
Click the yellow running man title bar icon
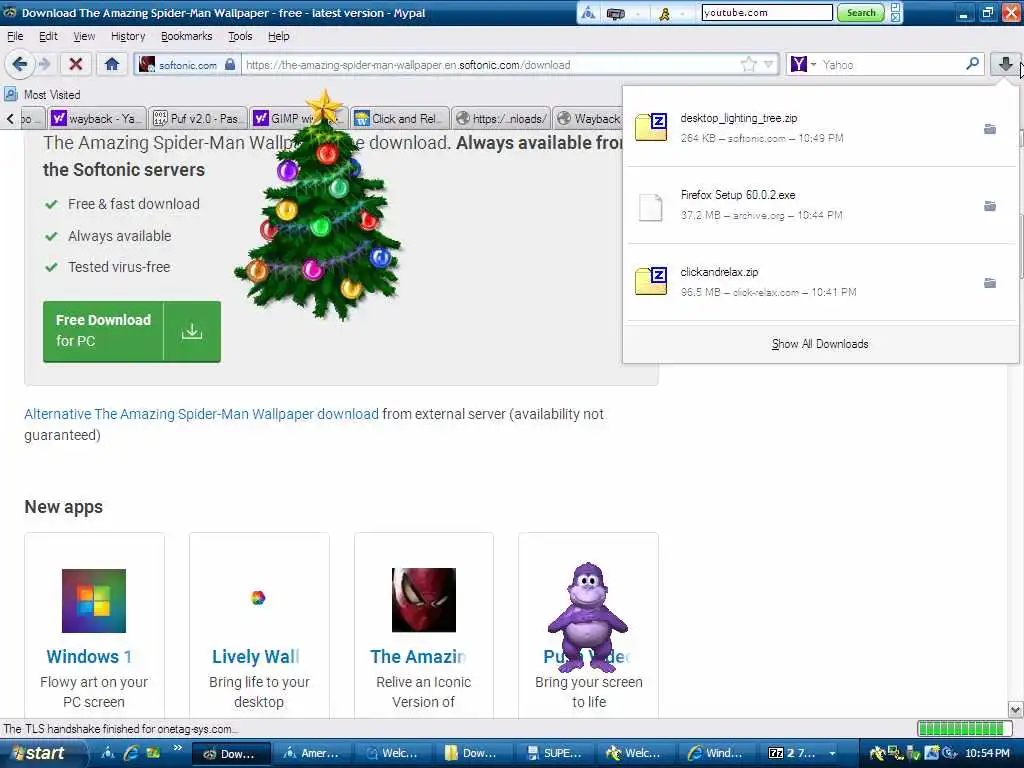pos(664,13)
